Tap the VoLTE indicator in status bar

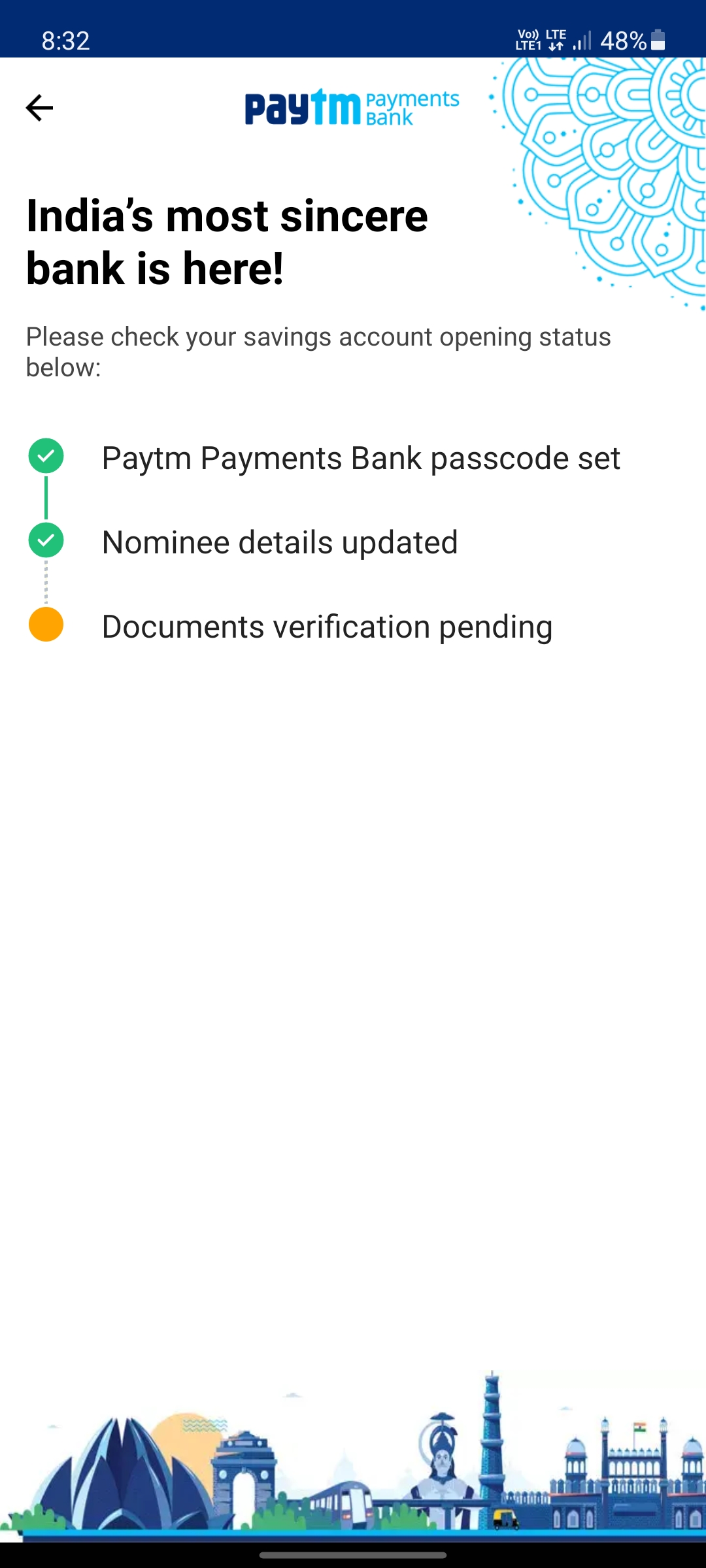tap(528, 41)
